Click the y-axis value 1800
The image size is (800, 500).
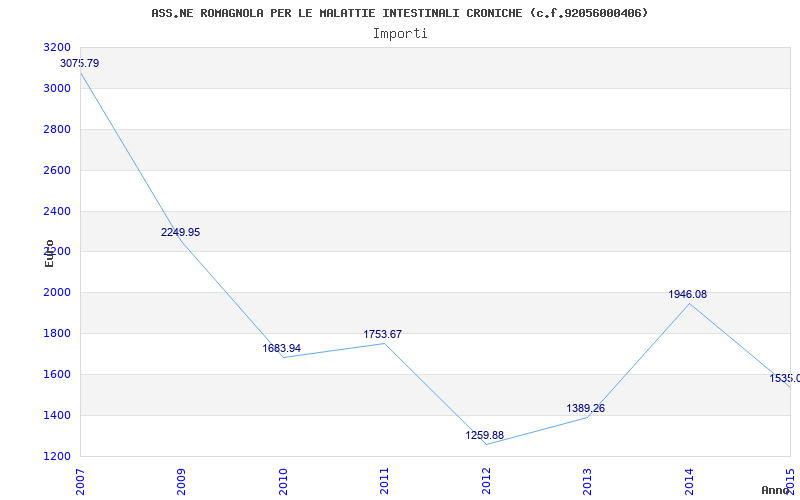coord(57,333)
